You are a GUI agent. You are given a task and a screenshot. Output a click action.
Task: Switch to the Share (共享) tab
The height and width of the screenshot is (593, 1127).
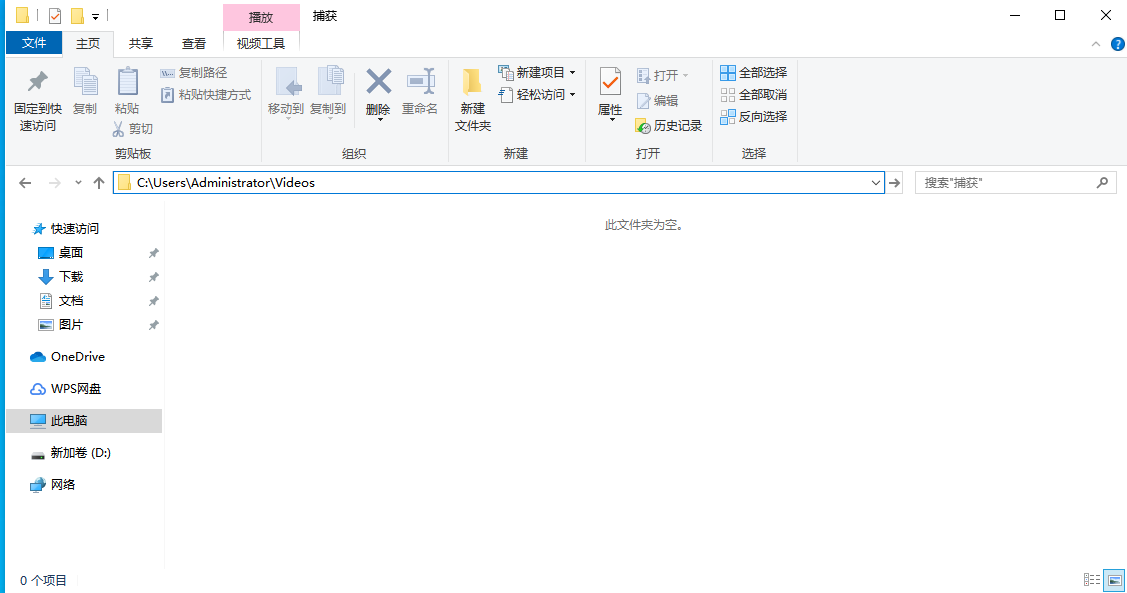point(141,44)
